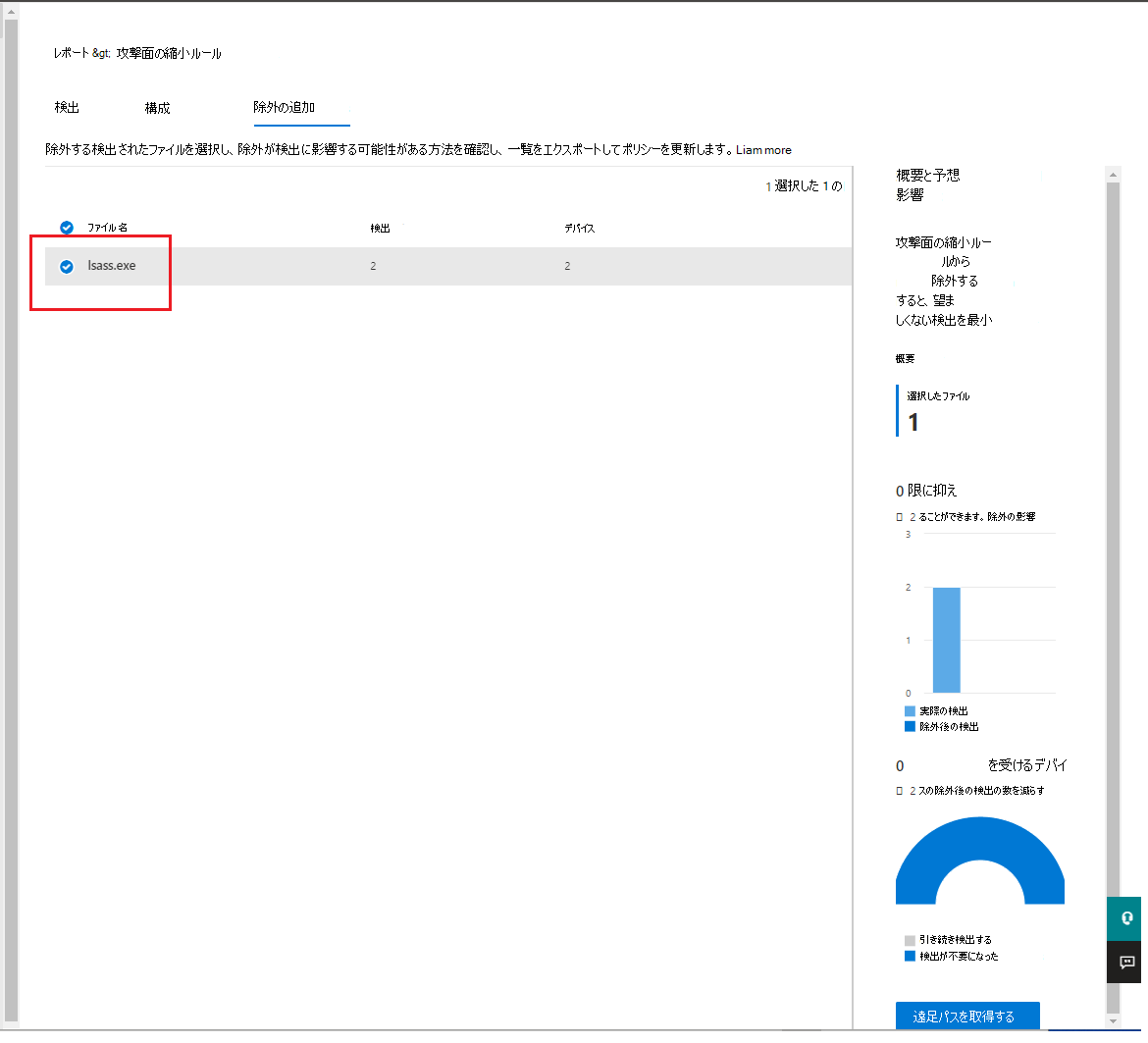The height and width of the screenshot is (1043, 1148).
Task: Open the teal help headset icon
Action: [x=1126, y=918]
